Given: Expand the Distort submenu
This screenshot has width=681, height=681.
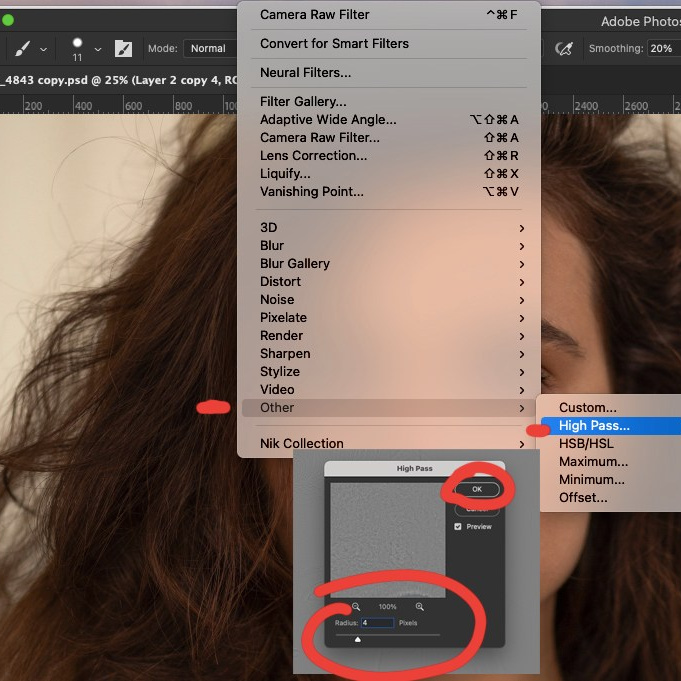Looking at the screenshot, I should (389, 282).
